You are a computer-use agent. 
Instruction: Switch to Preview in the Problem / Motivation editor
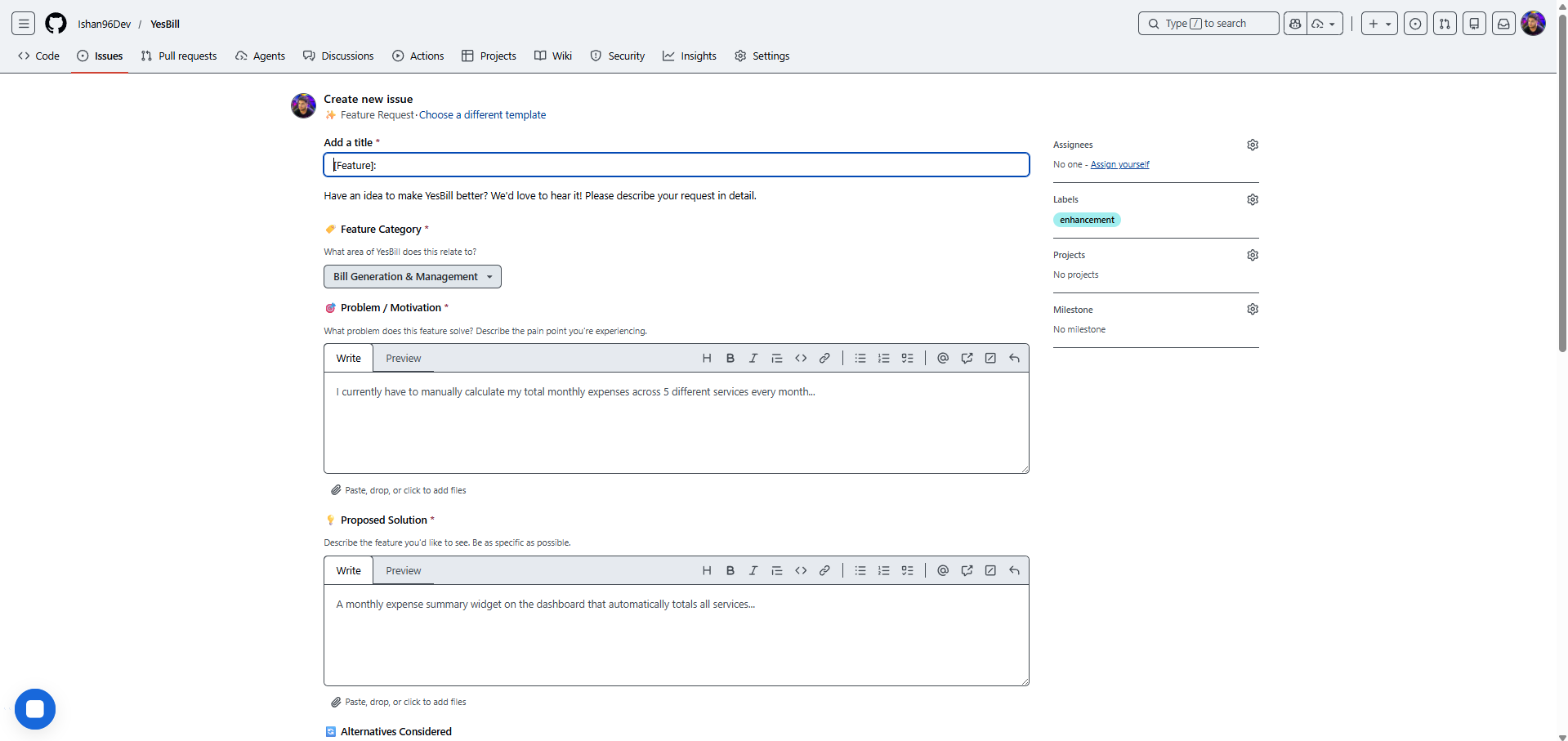point(404,358)
